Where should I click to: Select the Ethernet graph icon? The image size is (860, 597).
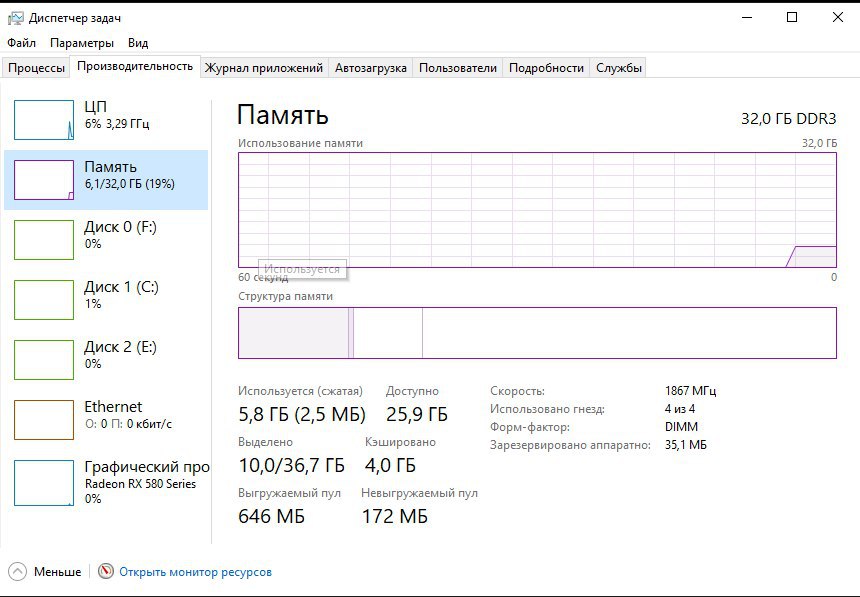point(44,420)
